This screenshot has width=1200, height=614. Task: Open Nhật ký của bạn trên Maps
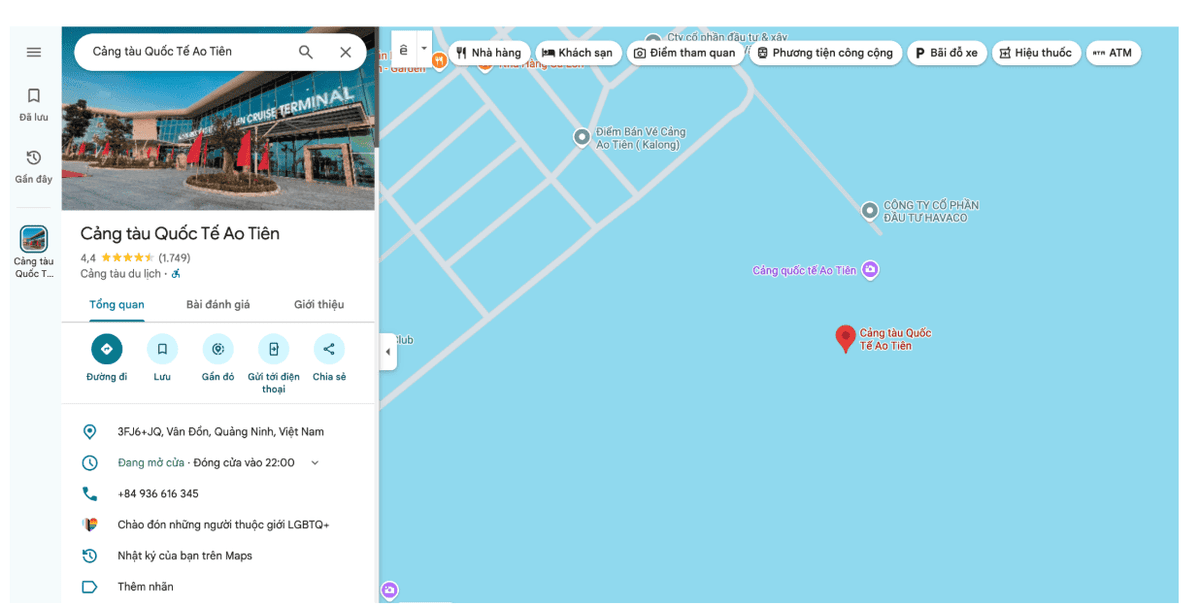click(185, 556)
